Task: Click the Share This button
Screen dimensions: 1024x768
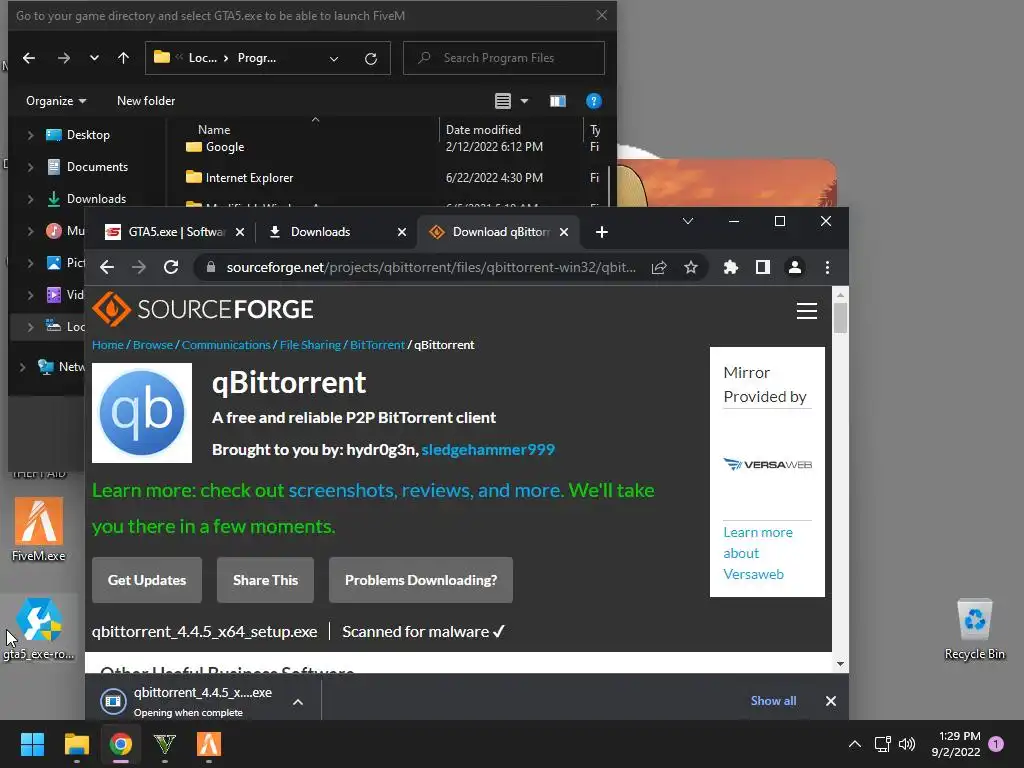Action: (x=265, y=580)
